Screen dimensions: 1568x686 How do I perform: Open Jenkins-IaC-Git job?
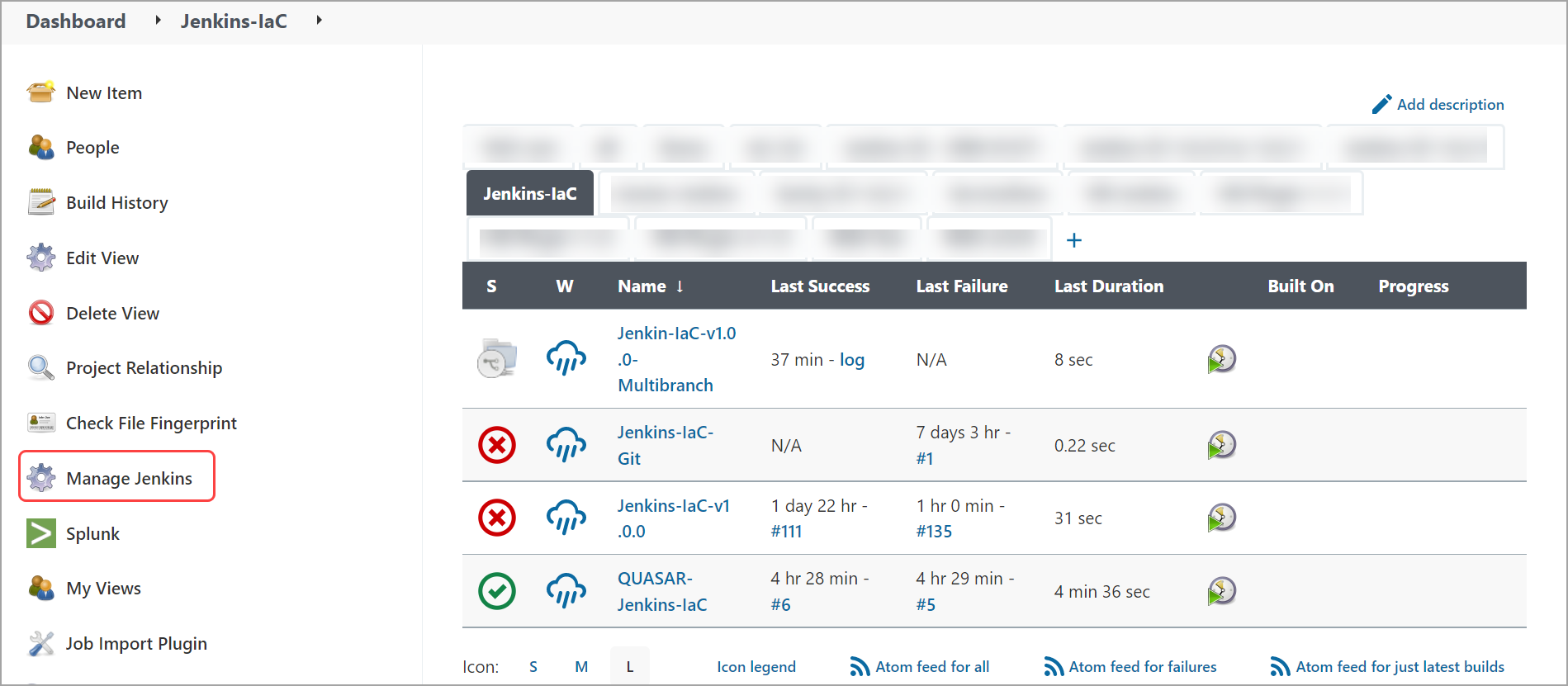[x=666, y=445]
